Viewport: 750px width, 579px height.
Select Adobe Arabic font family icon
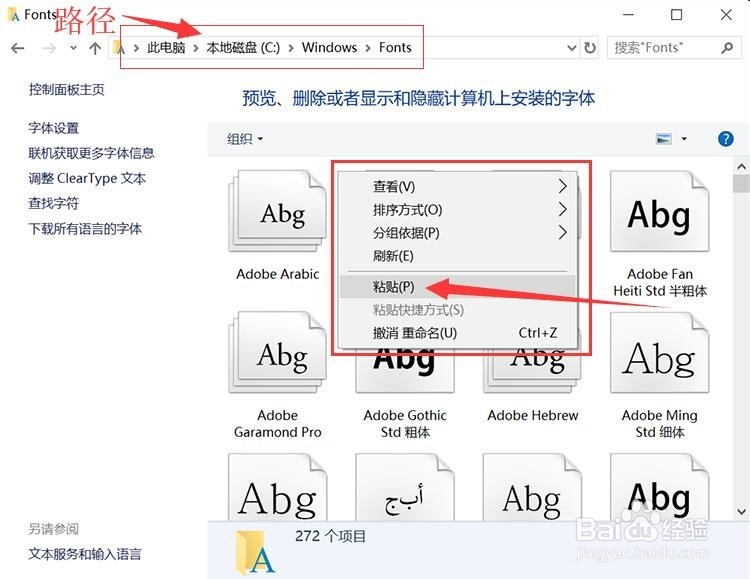click(277, 212)
